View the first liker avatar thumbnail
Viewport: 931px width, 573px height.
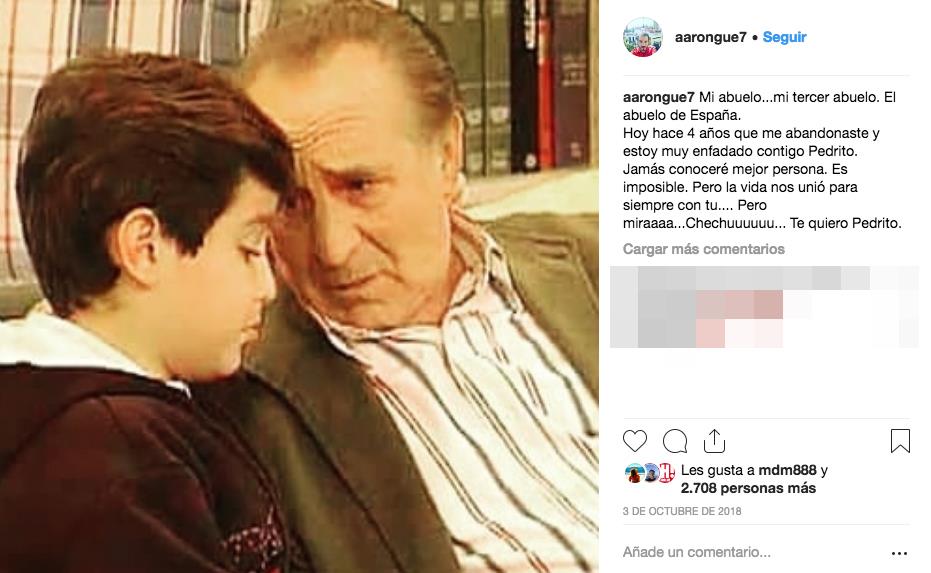tap(634, 473)
